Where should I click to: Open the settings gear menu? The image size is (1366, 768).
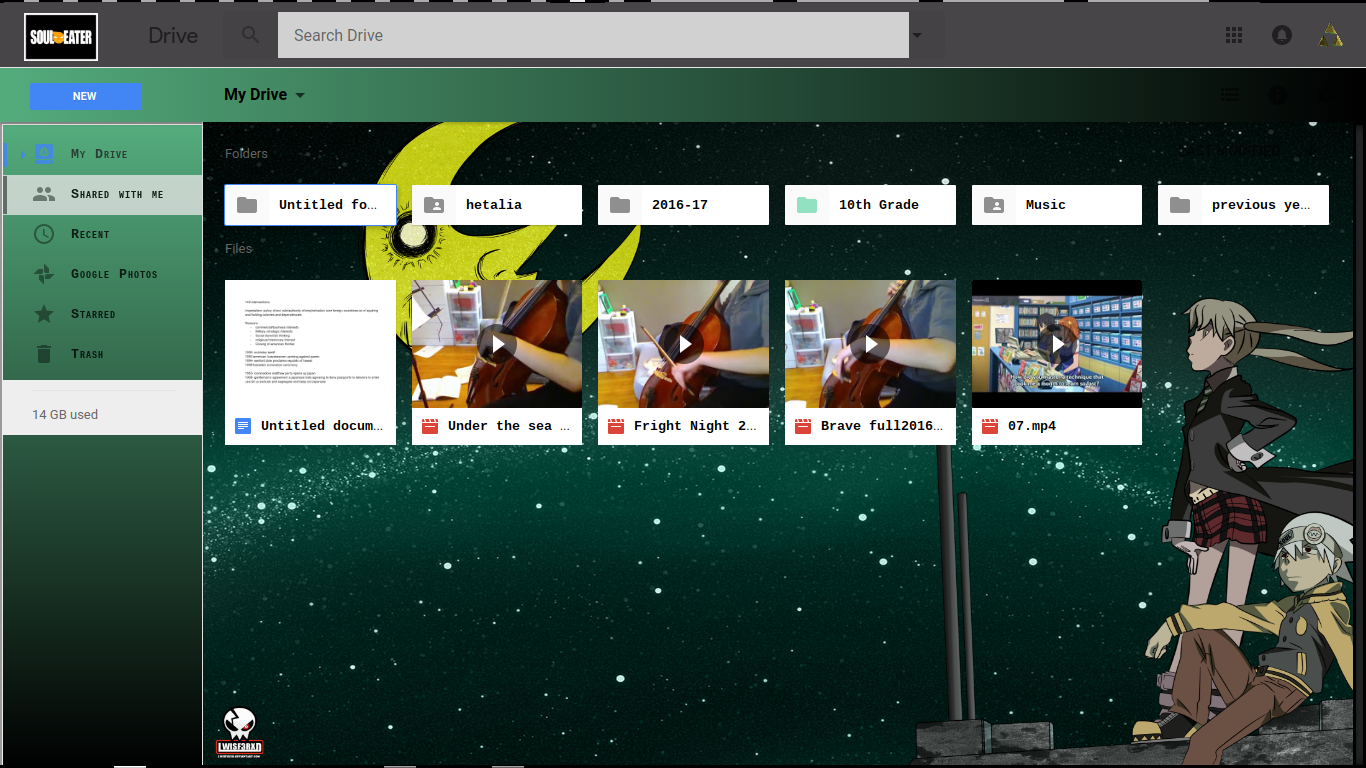click(1326, 95)
